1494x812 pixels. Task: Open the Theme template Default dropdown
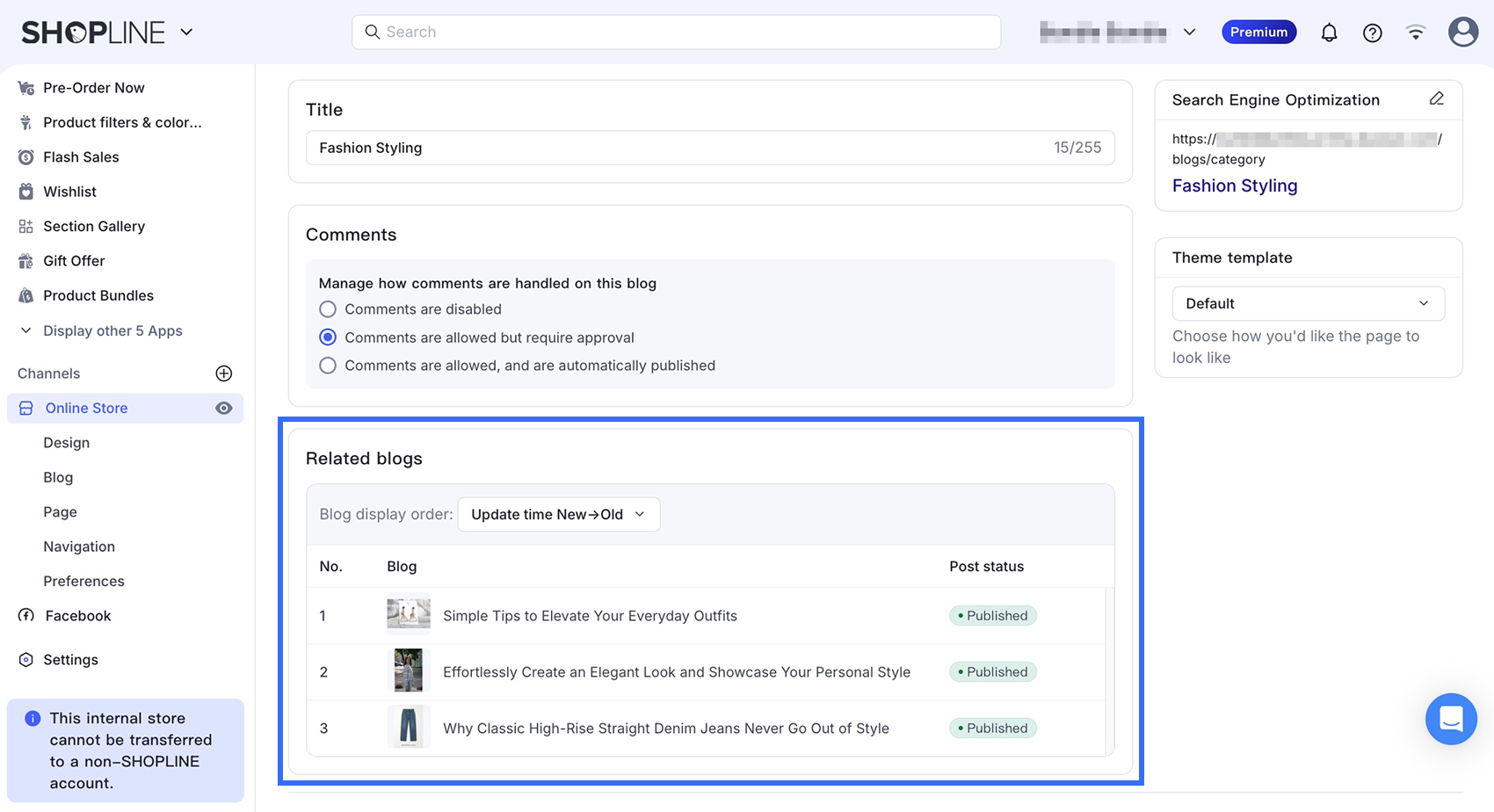[1308, 303]
